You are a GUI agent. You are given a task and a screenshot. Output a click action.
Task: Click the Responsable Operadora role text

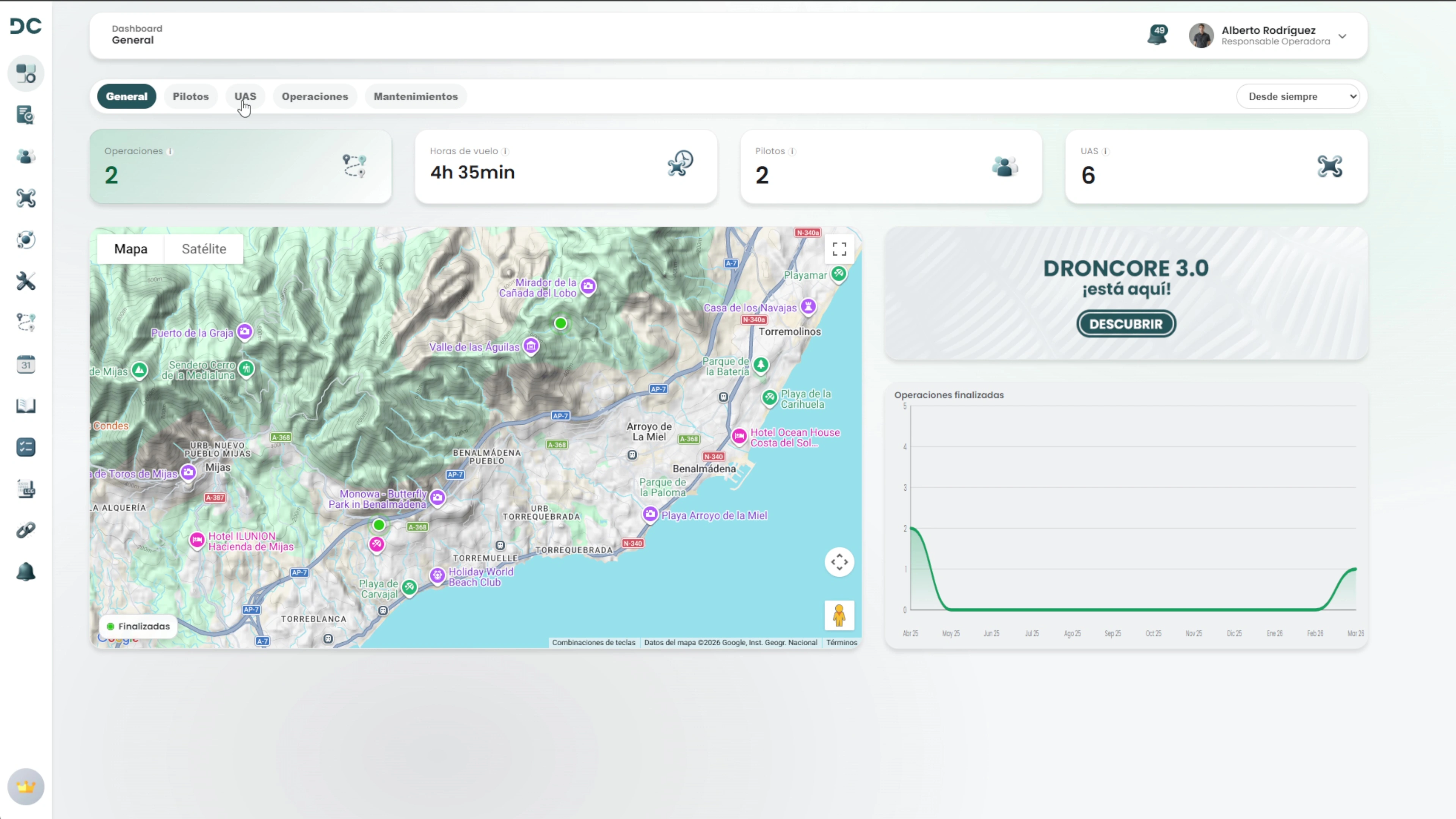coord(1276,42)
